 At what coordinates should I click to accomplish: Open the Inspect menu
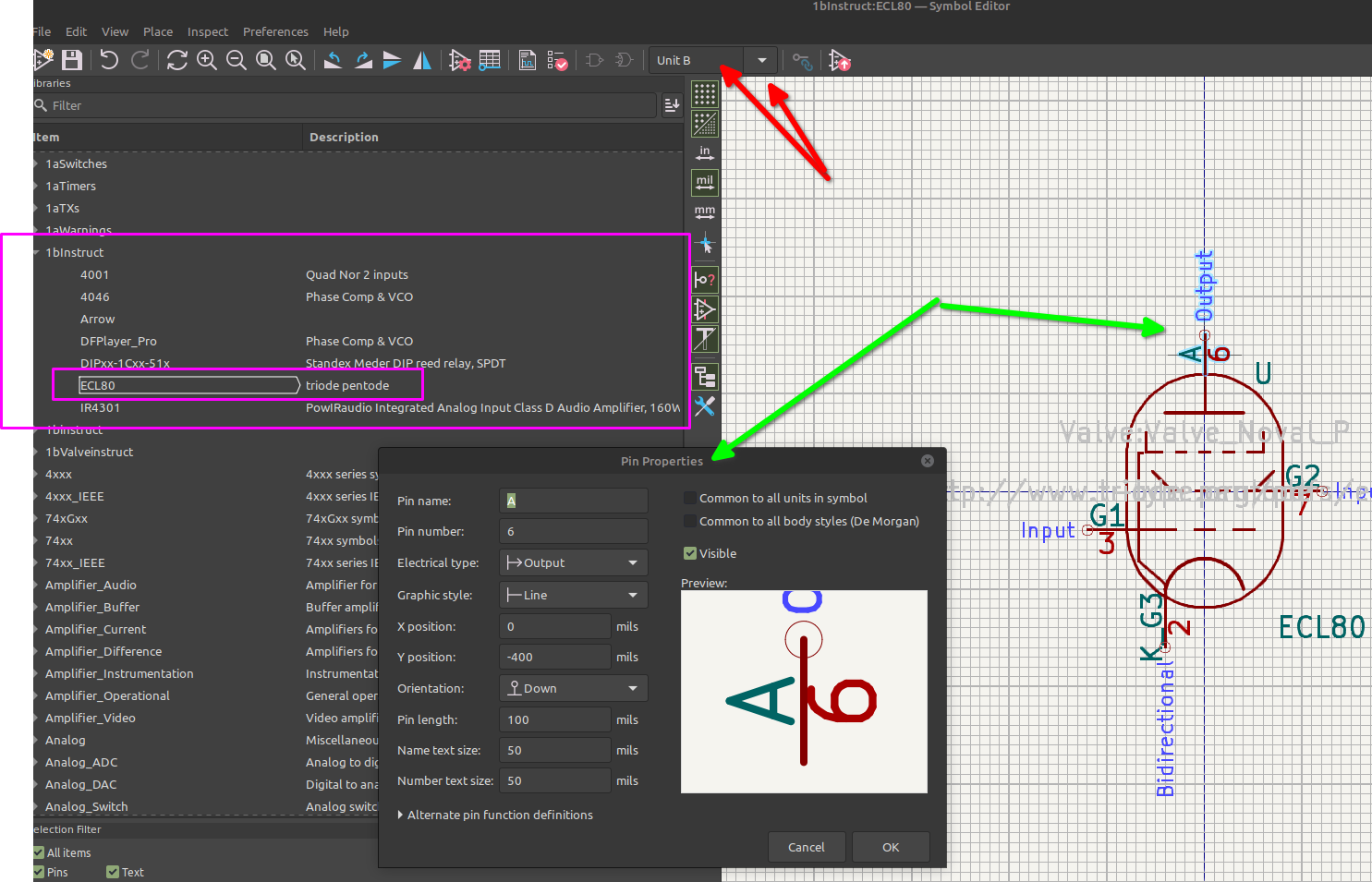207,31
